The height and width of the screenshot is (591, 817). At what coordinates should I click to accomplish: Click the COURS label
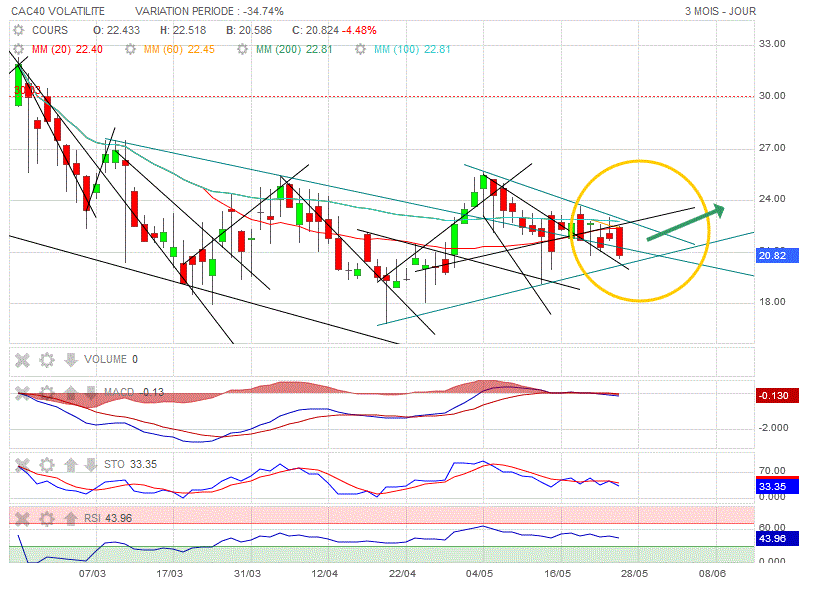tap(50, 30)
